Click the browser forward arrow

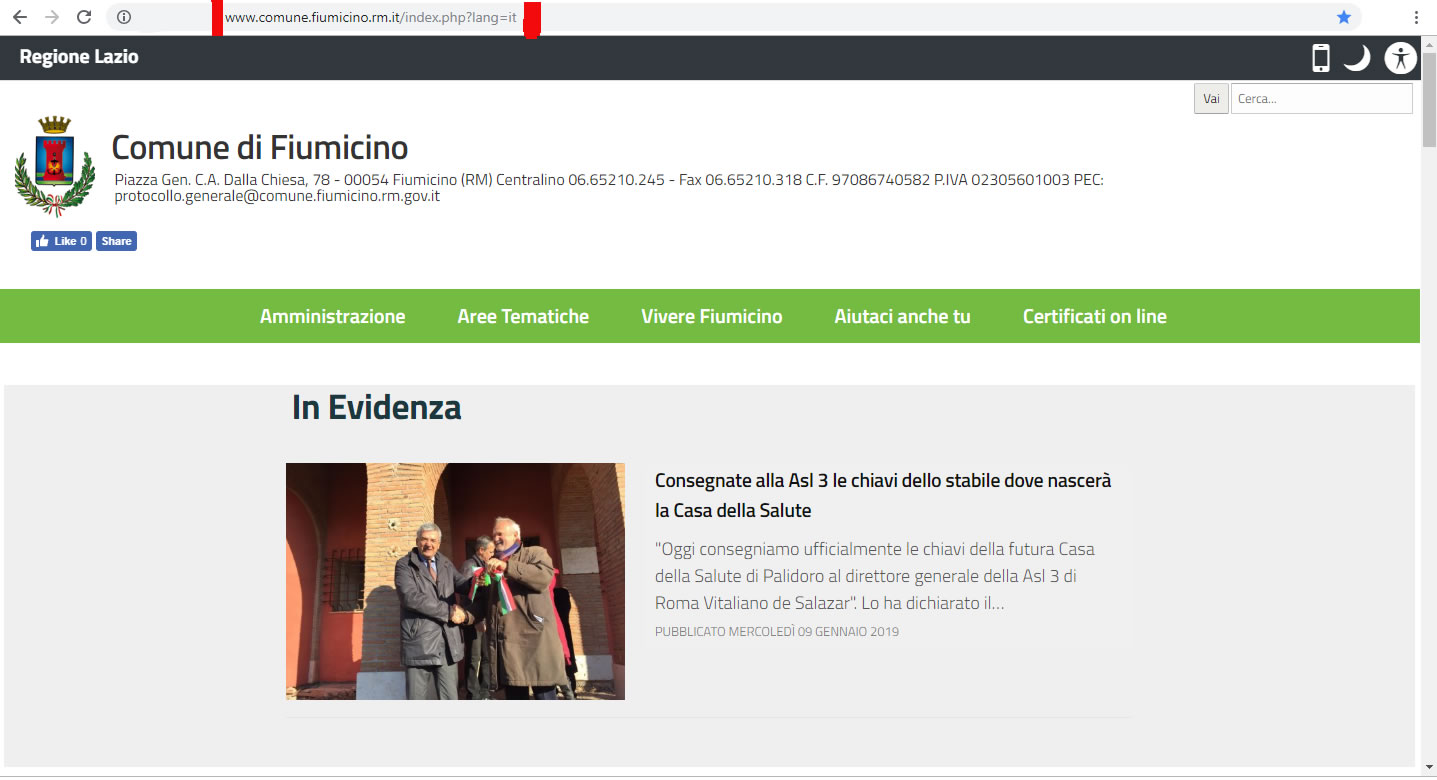coord(52,17)
